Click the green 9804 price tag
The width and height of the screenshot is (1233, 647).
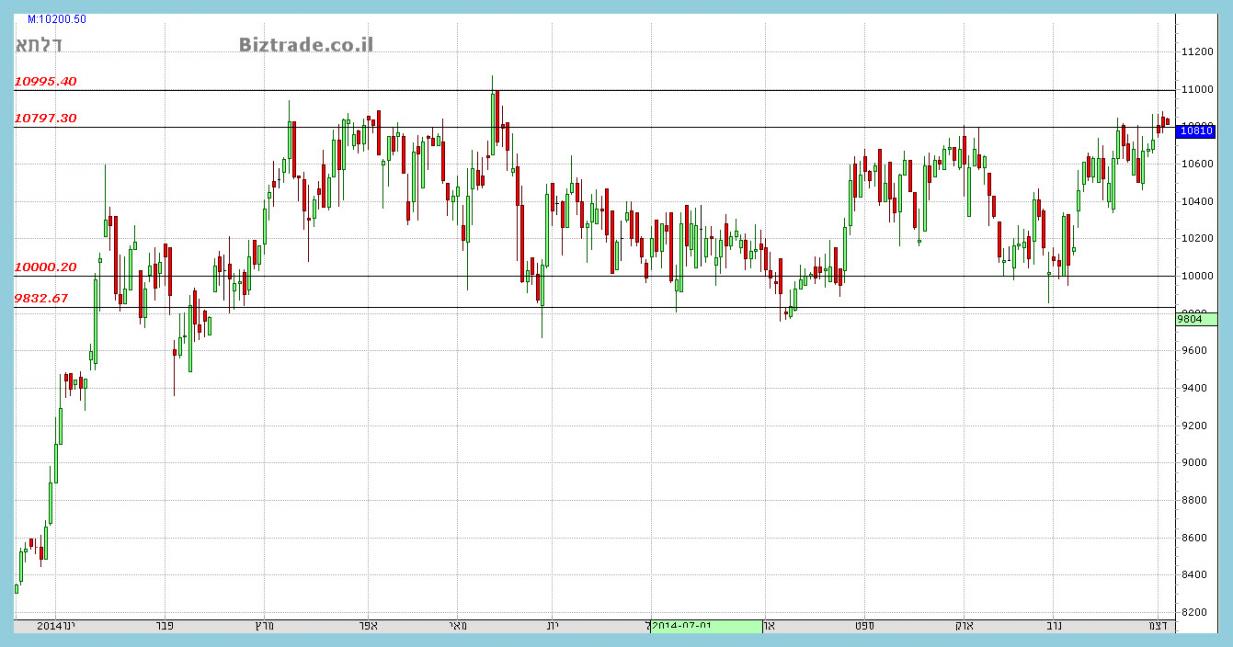click(x=1196, y=319)
